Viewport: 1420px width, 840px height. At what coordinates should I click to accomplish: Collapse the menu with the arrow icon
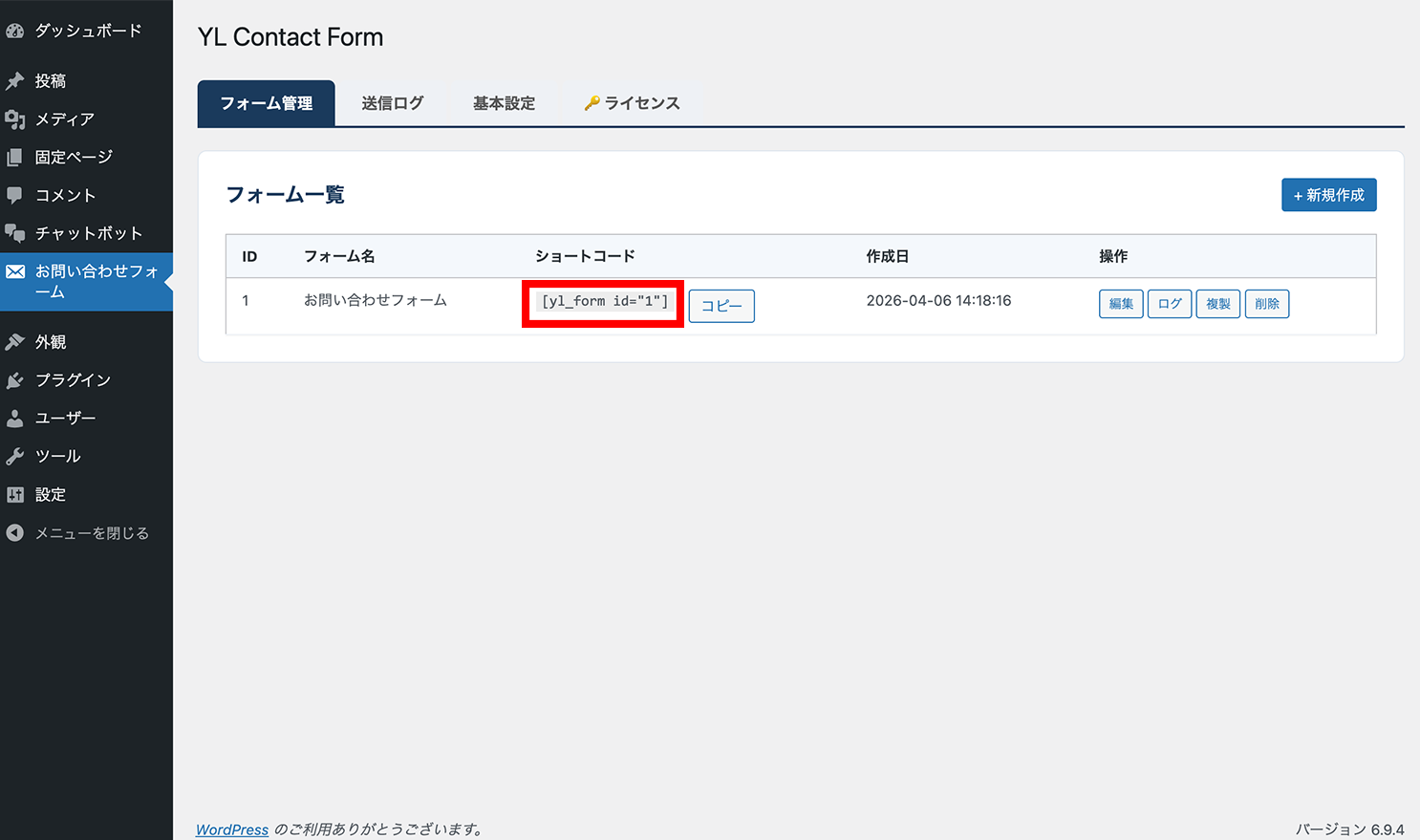click(15, 533)
